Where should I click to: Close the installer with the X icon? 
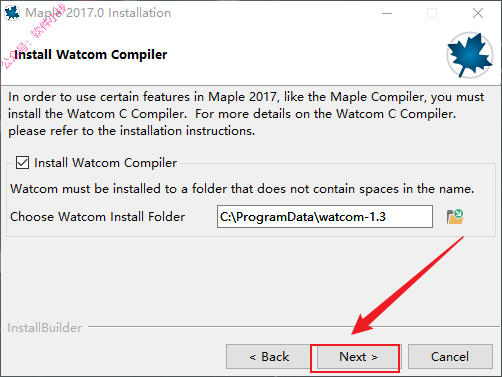click(x=478, y=13)
